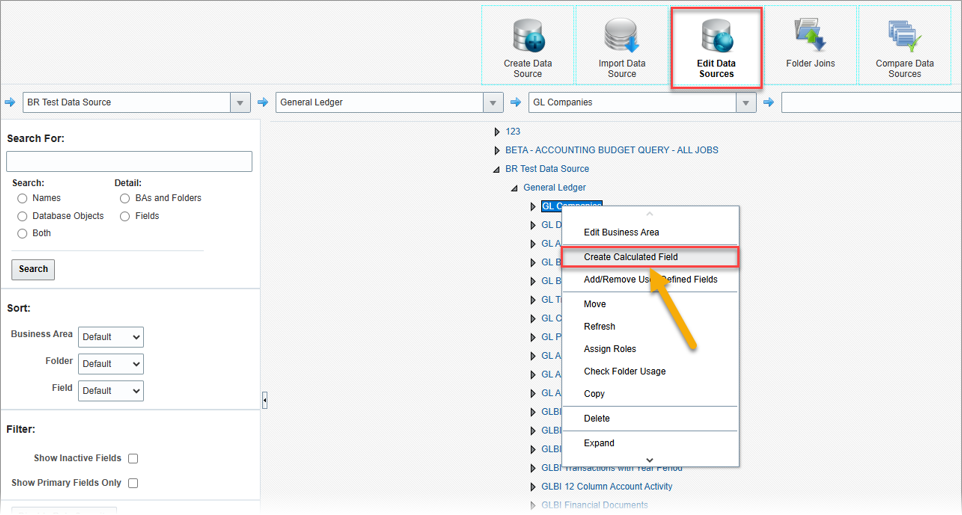This screenshot has width=962, height=515.
Task: Click the Search For text field
Action: 129,161
